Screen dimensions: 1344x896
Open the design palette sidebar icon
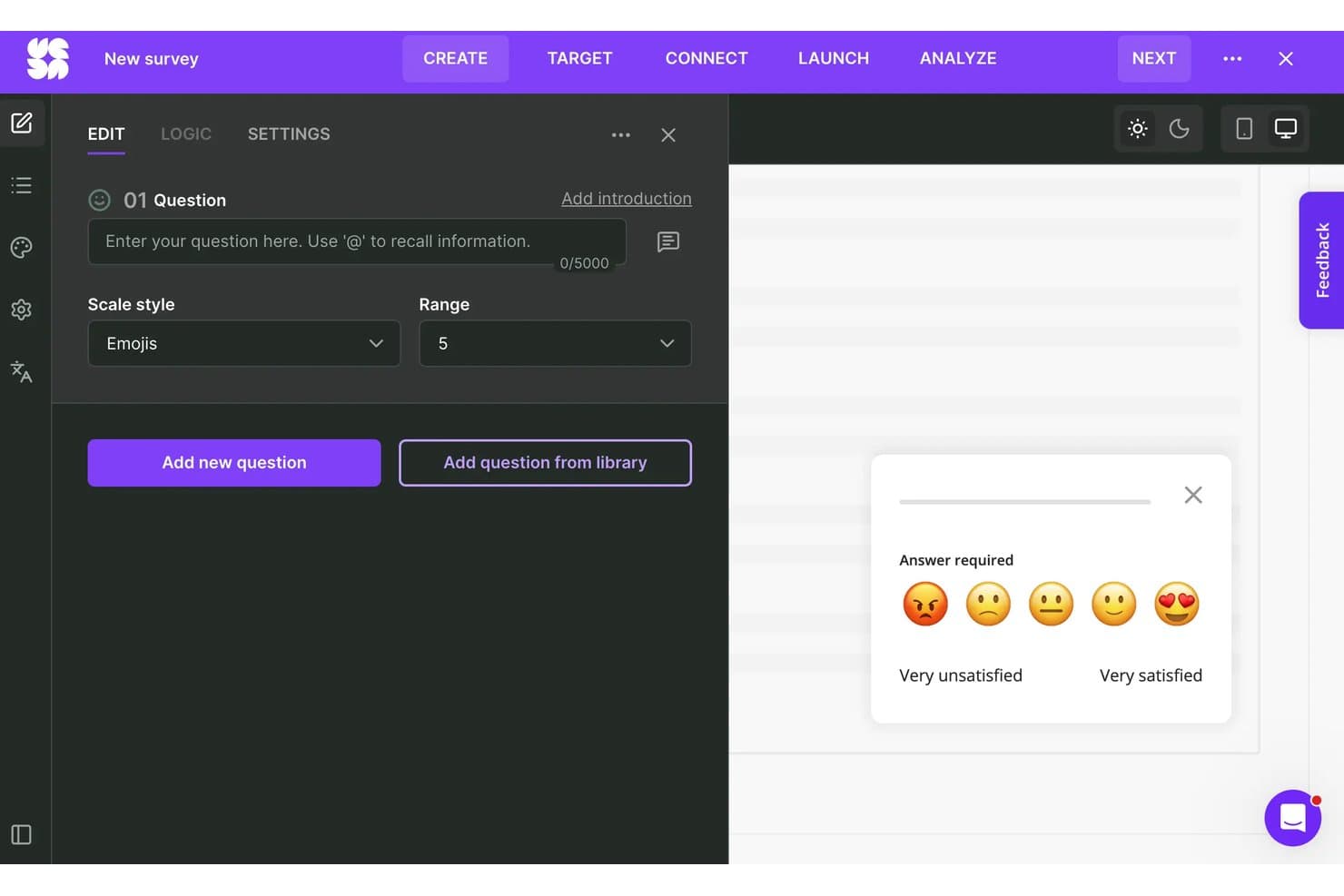point(22,247)
